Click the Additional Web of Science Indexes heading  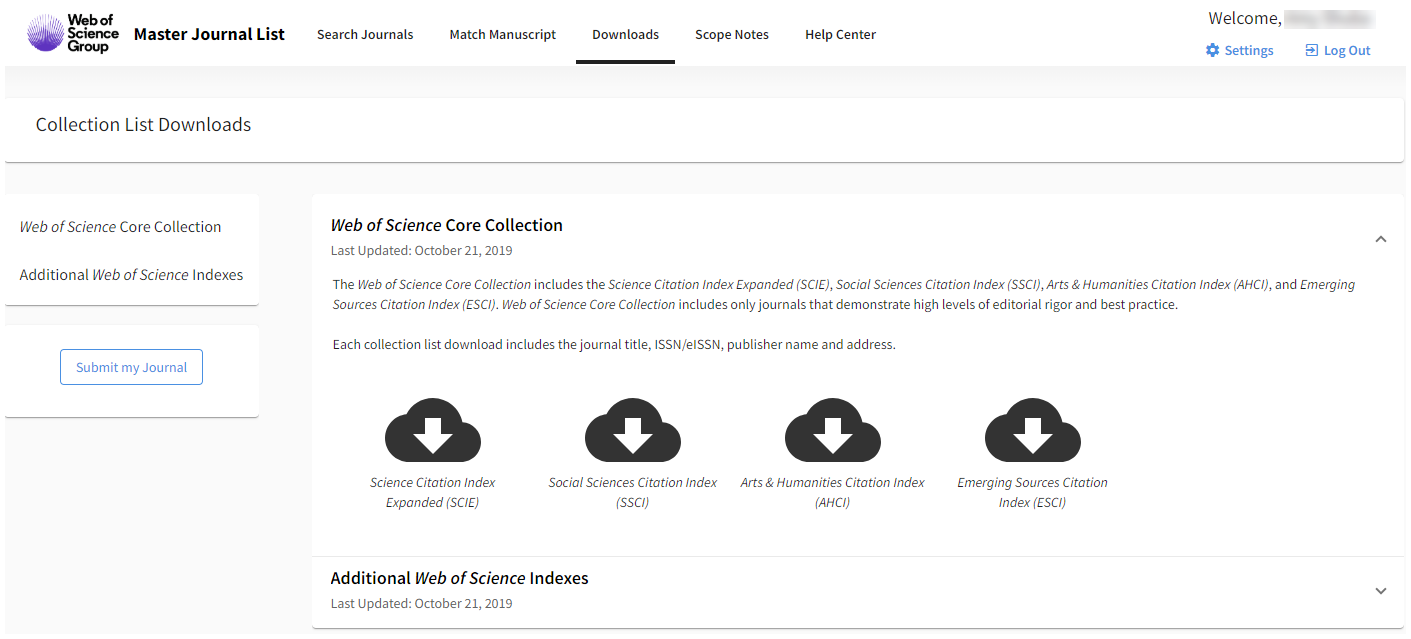click(x=459, y=578)
